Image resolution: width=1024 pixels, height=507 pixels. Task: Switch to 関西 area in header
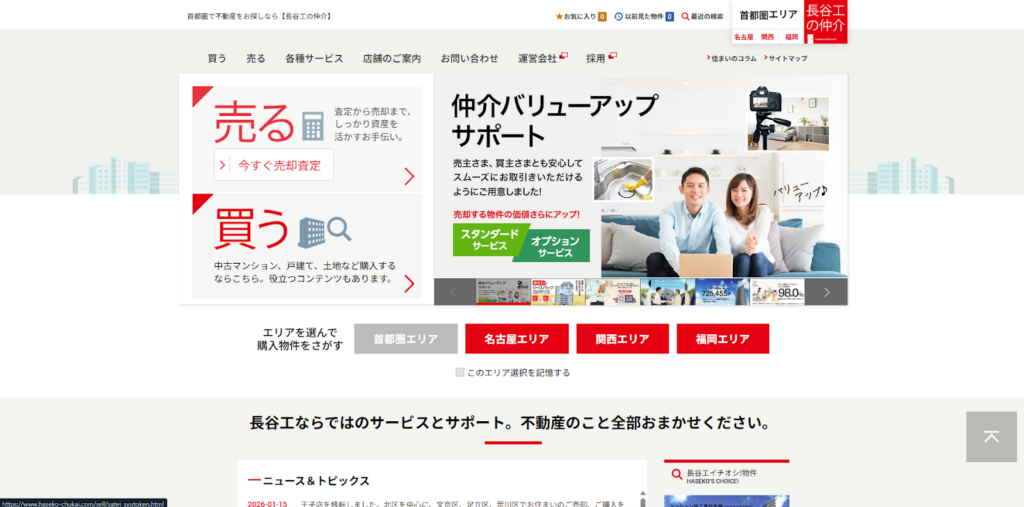click(x=768, y=37)
